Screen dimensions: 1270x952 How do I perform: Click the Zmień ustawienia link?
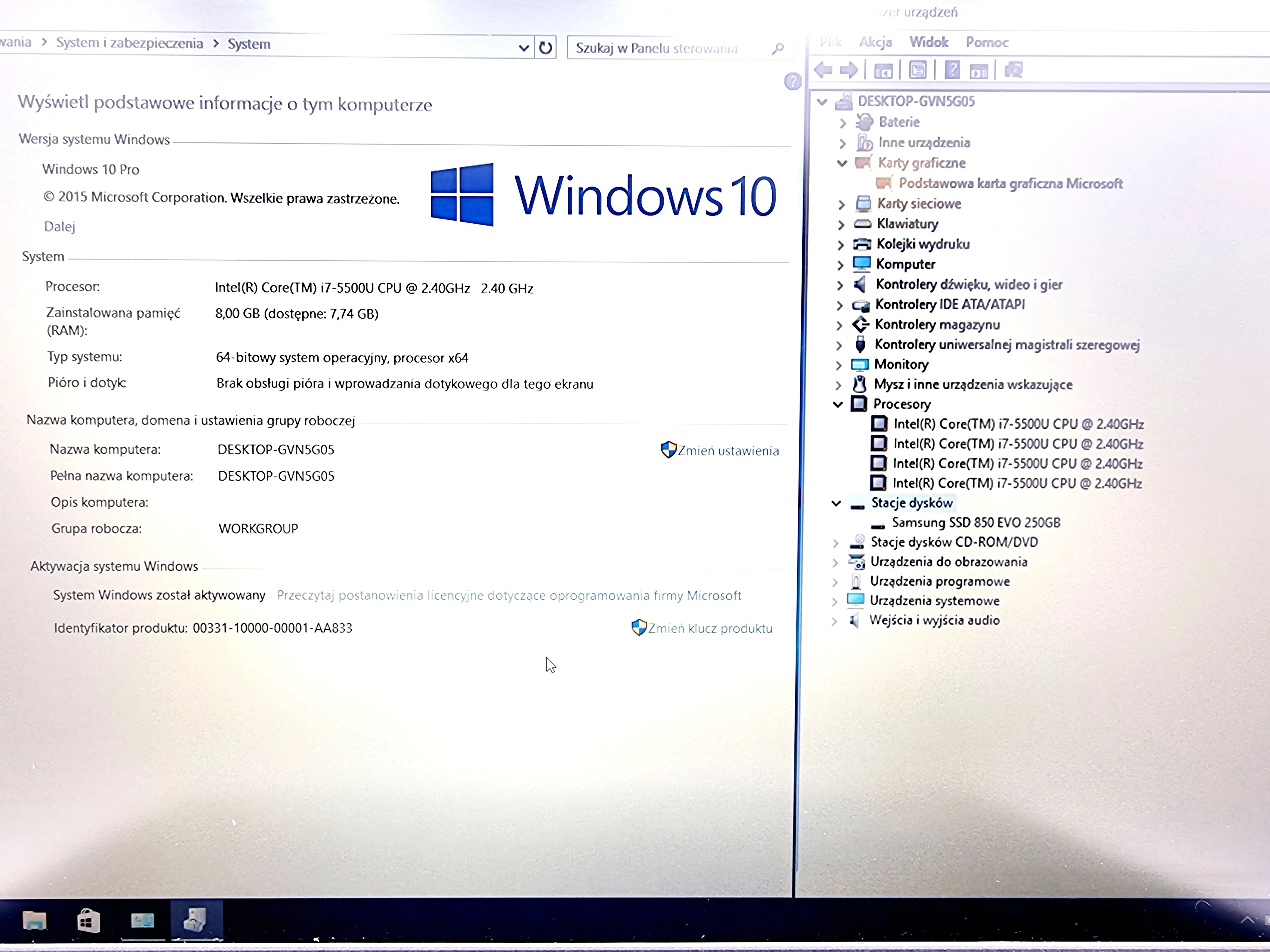[x=728, y=451]
